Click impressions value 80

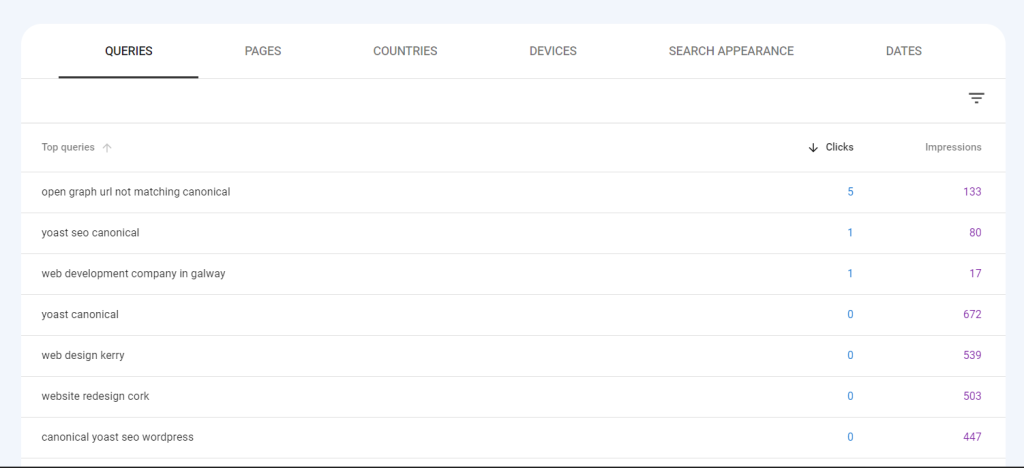point(975,232)
